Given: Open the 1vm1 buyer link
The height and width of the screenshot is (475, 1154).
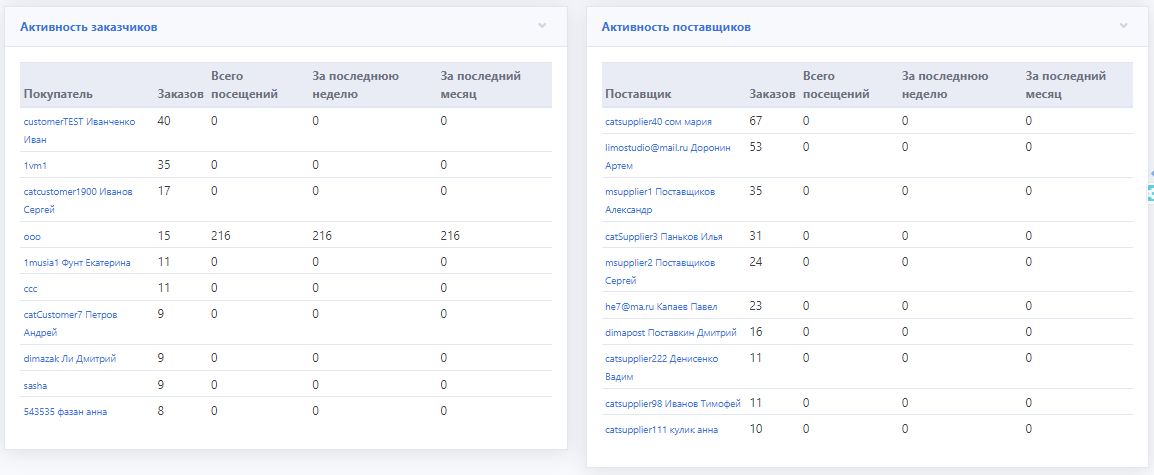Looking at the screenshot, I should [x=35, y=165].
